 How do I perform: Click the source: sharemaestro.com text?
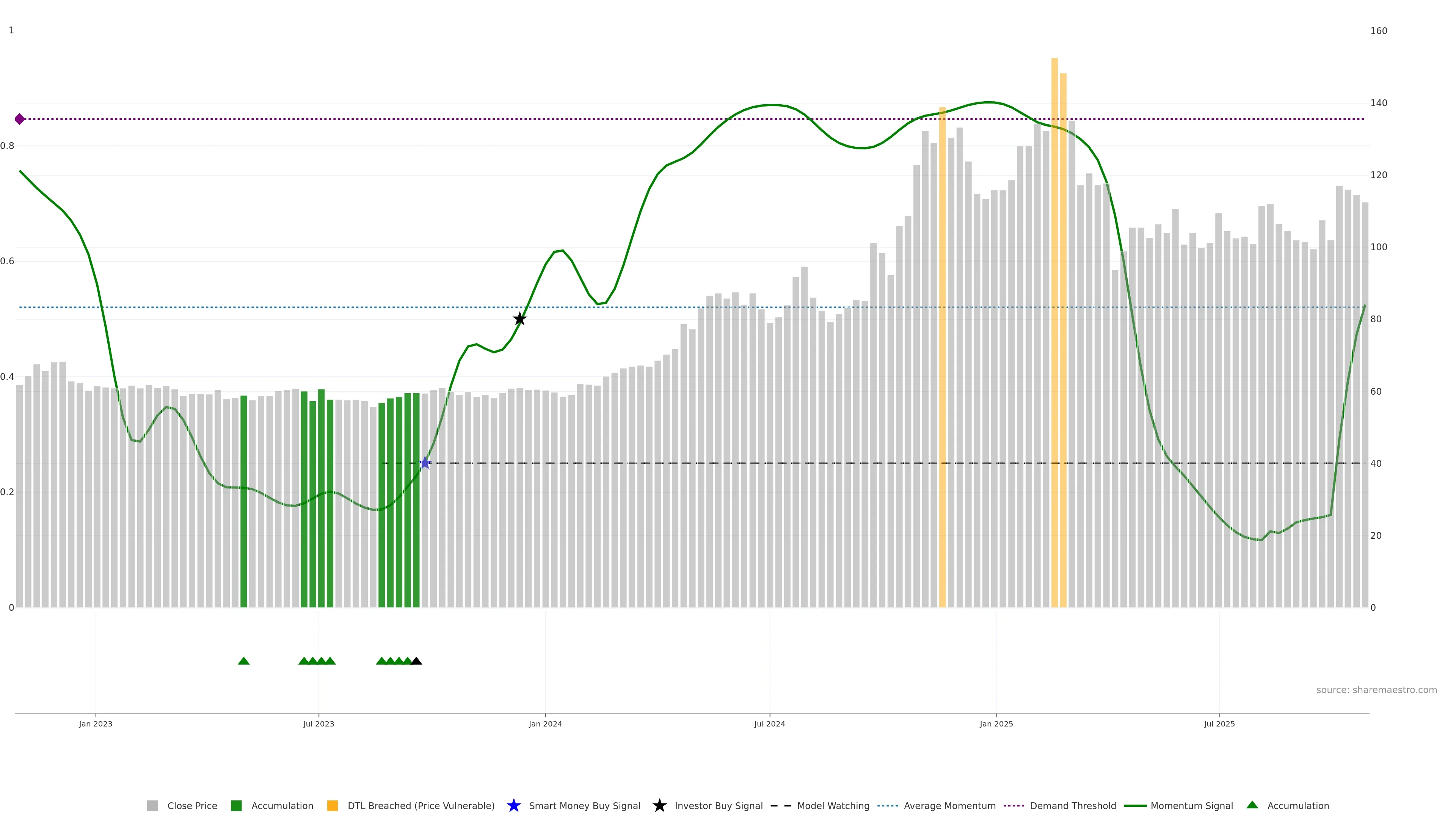[1376, 690]
